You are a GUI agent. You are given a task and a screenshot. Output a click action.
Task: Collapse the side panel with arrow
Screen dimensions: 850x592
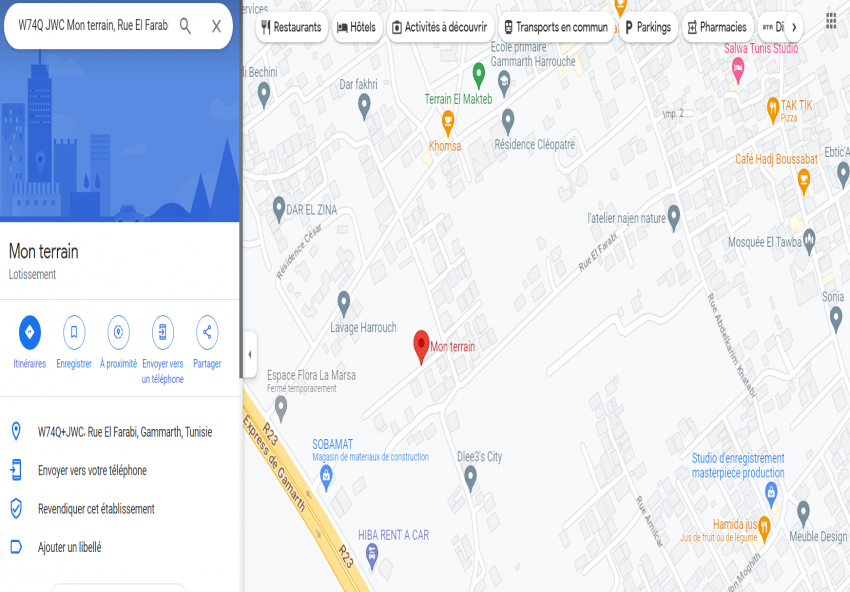click(x=249, y=355)
